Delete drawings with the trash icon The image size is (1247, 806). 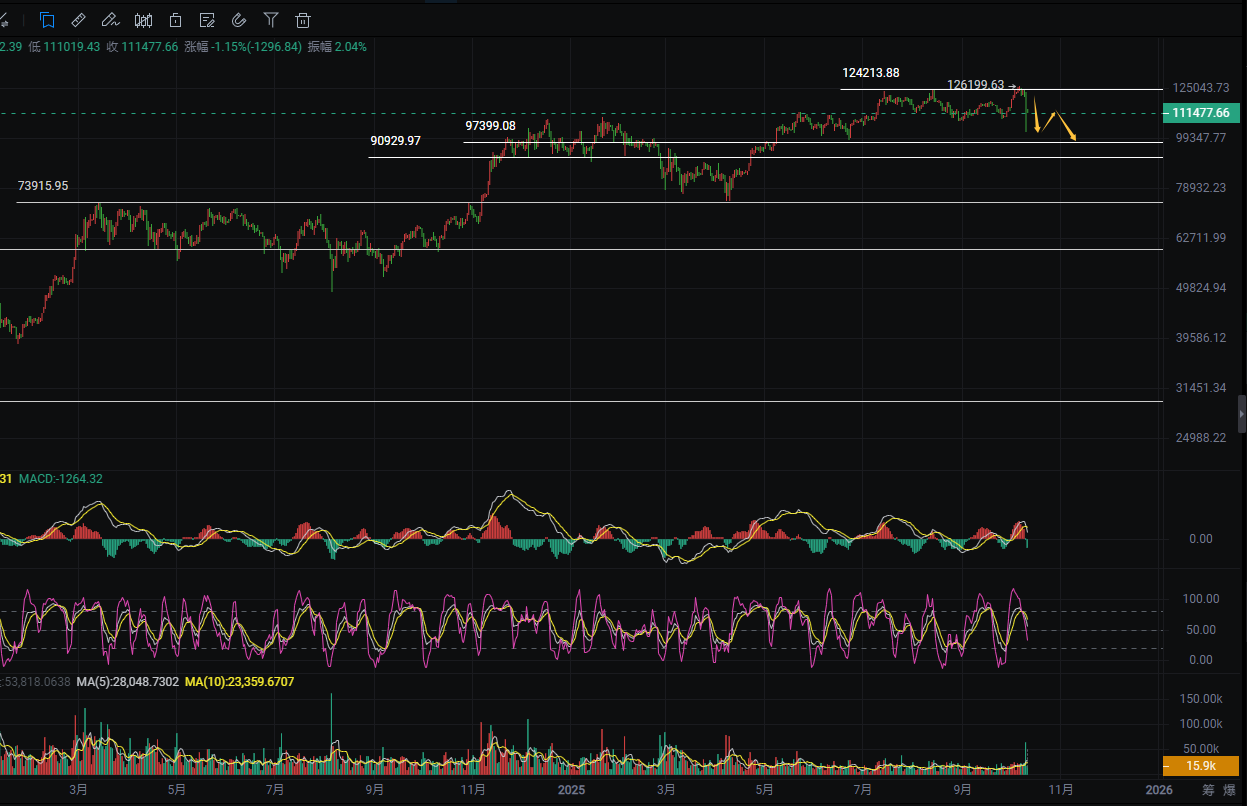[303, 19]
